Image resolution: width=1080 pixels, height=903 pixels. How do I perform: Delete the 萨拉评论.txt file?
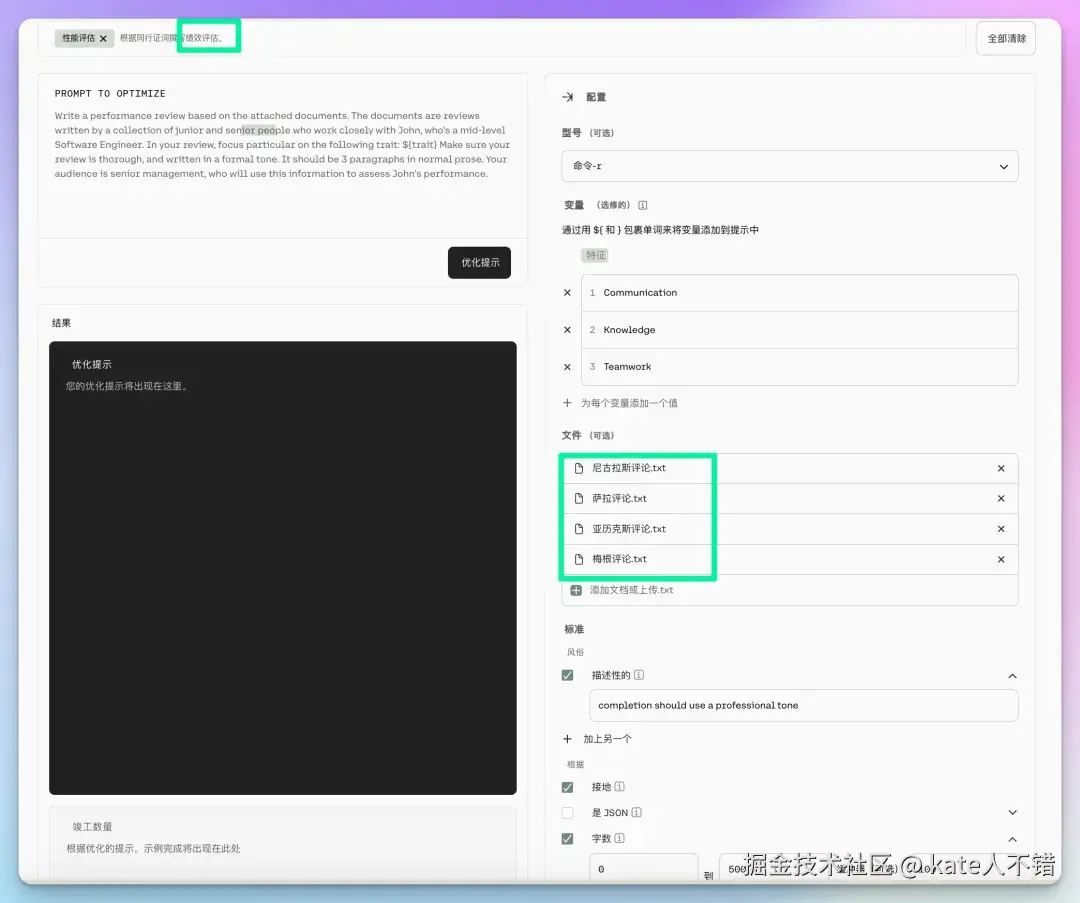tap(1001, 499)
